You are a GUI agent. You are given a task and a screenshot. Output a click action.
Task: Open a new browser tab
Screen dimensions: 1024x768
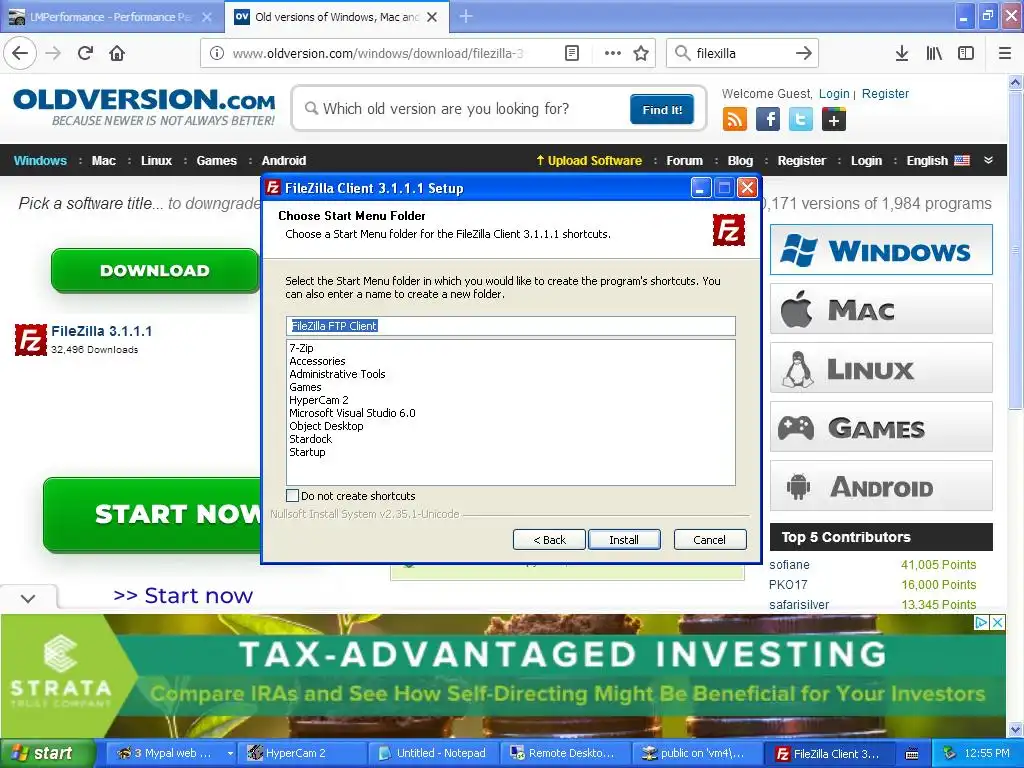point(466,16)
